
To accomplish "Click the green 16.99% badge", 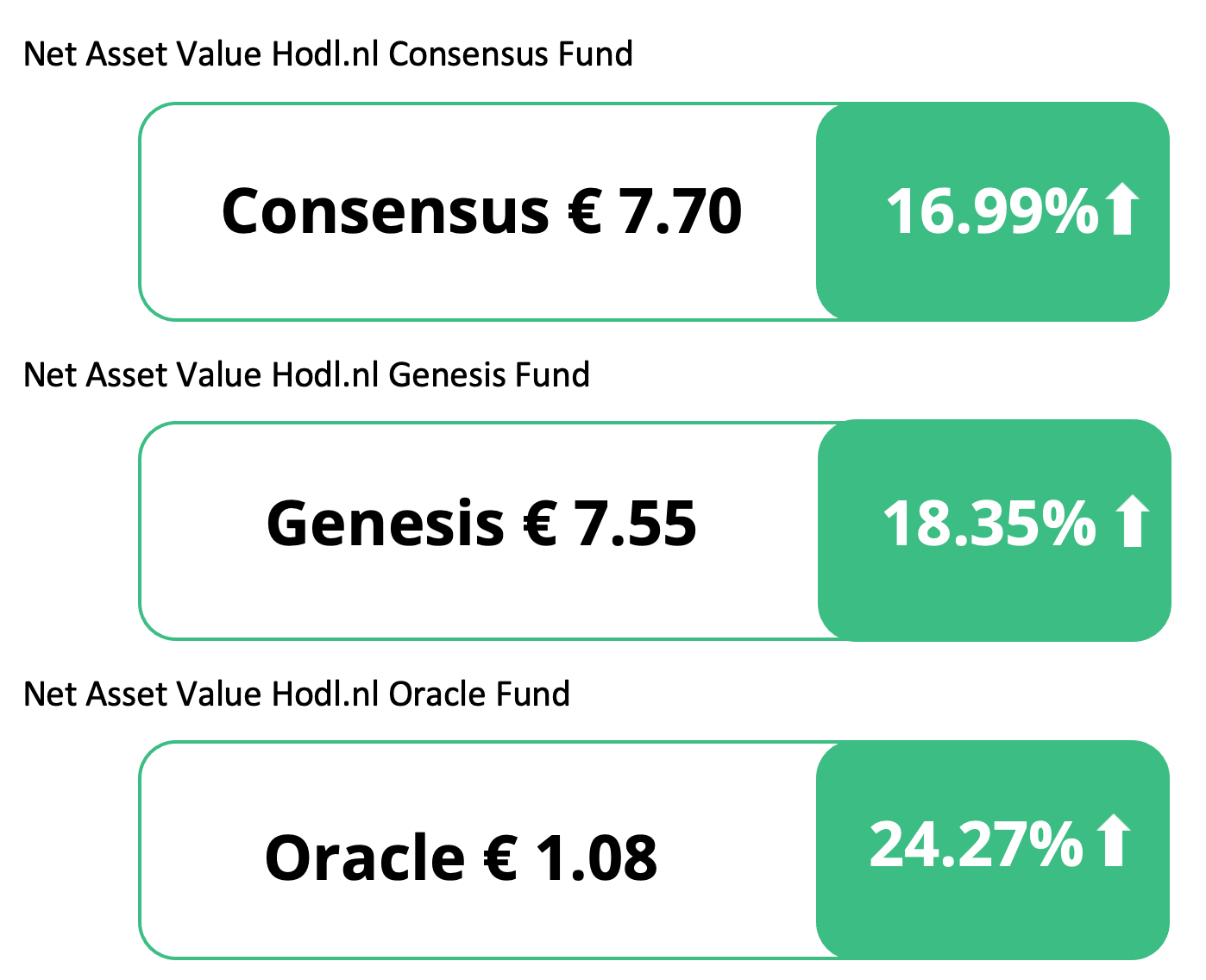I will 993,212.
